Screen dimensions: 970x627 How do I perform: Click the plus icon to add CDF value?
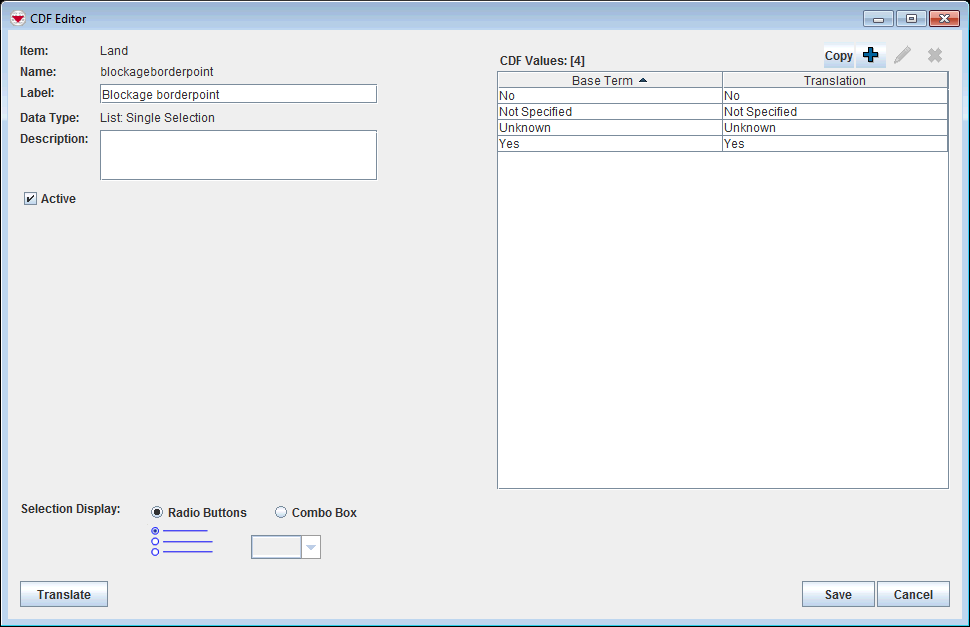tap(871, 56)
